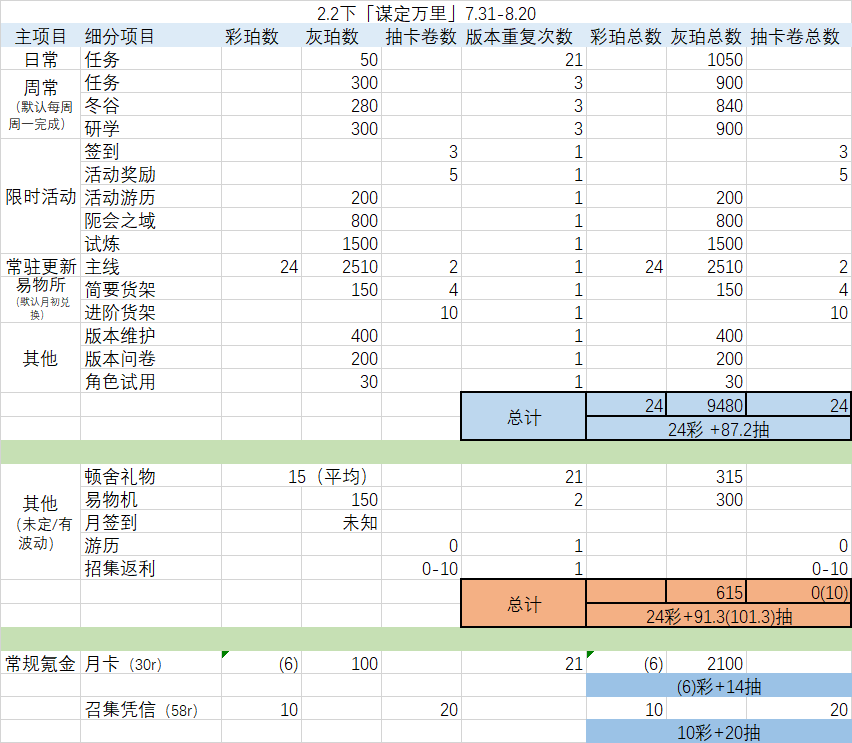Click the 活动奖励 cell
The height and width of the screenshot is (743, 852).
pyautogui.click(x=151, y=173)
